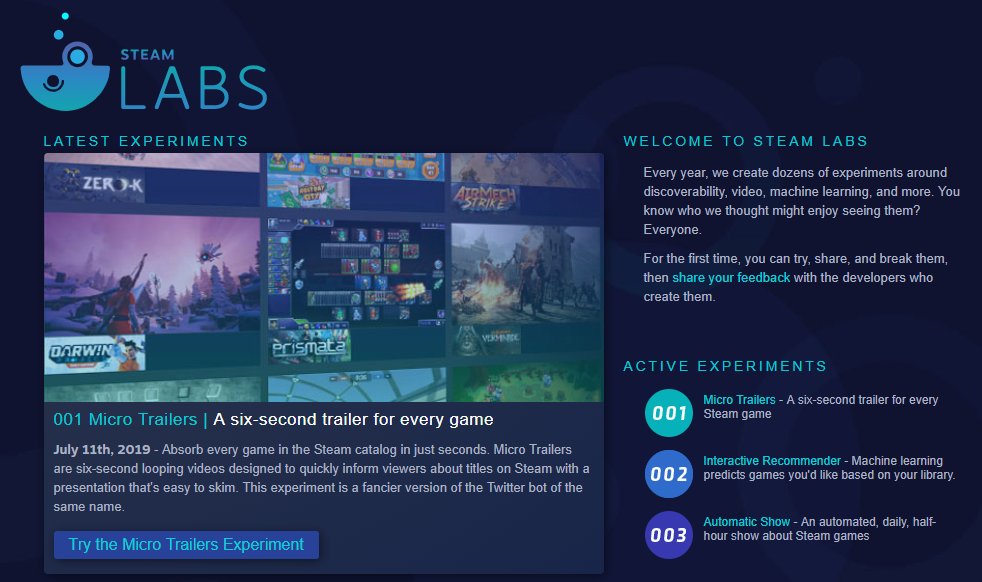Click Try the Micro Trailers Experiment button
982x582 pixels.
[x=186, y=544]
